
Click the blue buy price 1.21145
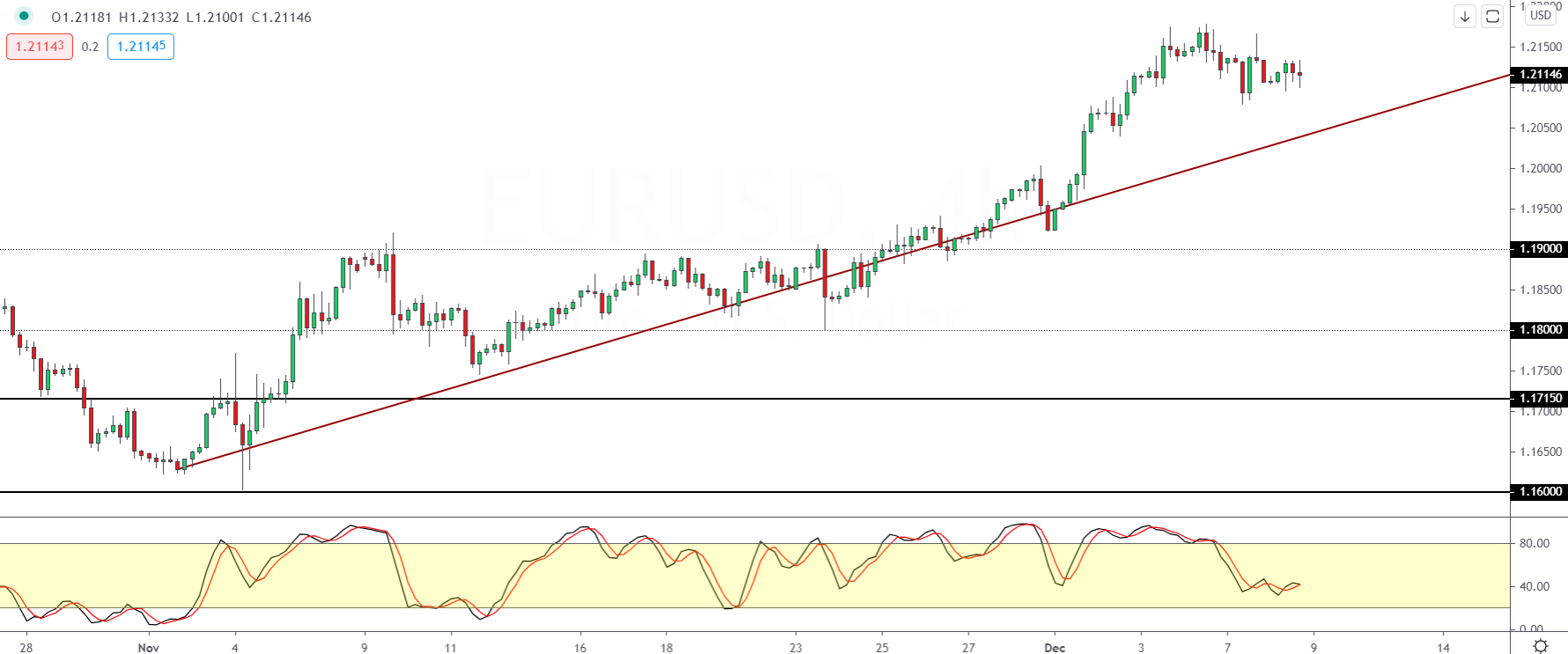point(141,47)
